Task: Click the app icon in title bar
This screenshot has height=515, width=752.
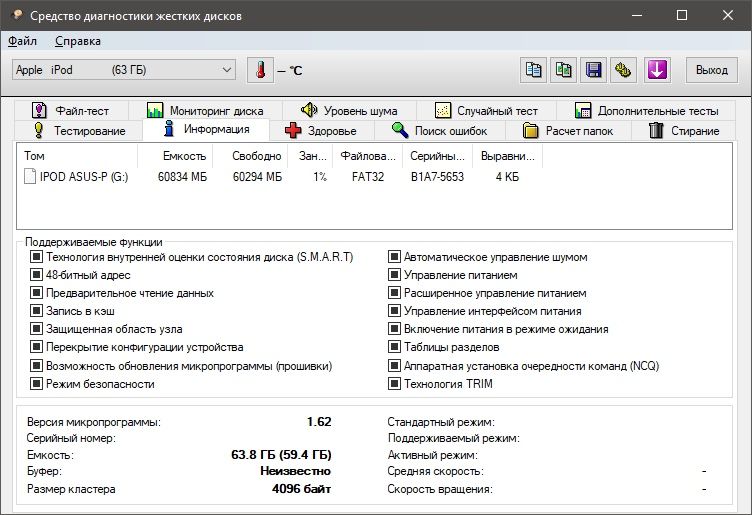Action: click(x=17, y=15)
